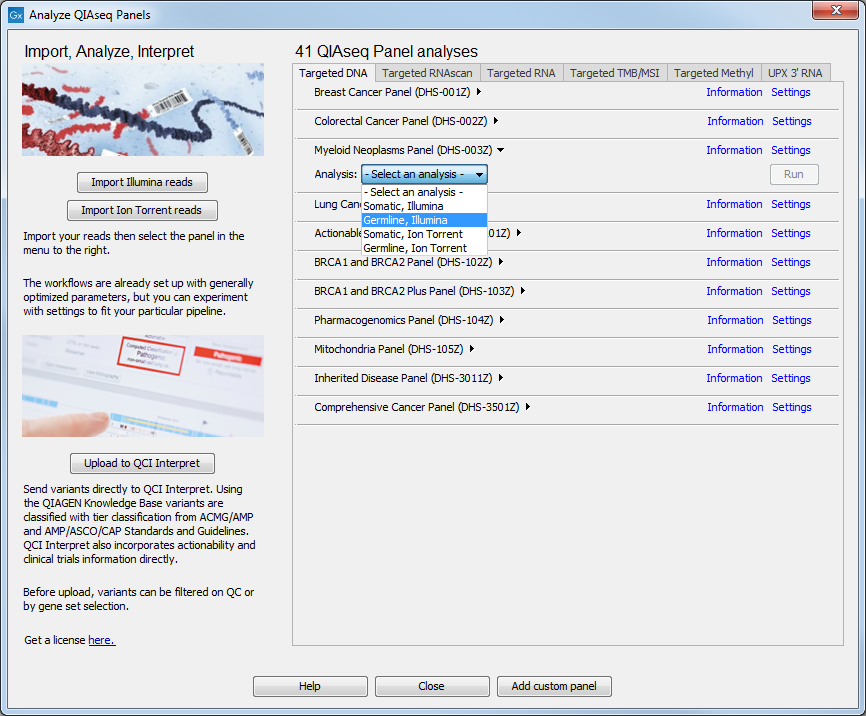View Information for Mitochondria Panel
The width and height of the screenshot is (866, 716).
tap(735, 349)
